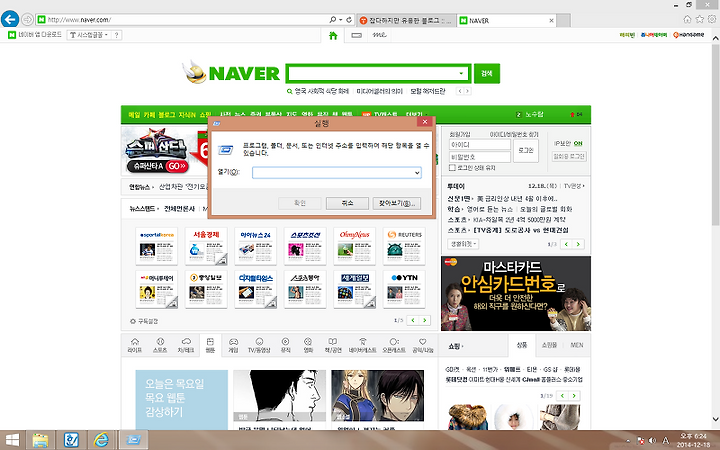Viewport: 720px width, 450px height.
Task: Go to the previous newsstand page arrow
Action: (413, 320)
